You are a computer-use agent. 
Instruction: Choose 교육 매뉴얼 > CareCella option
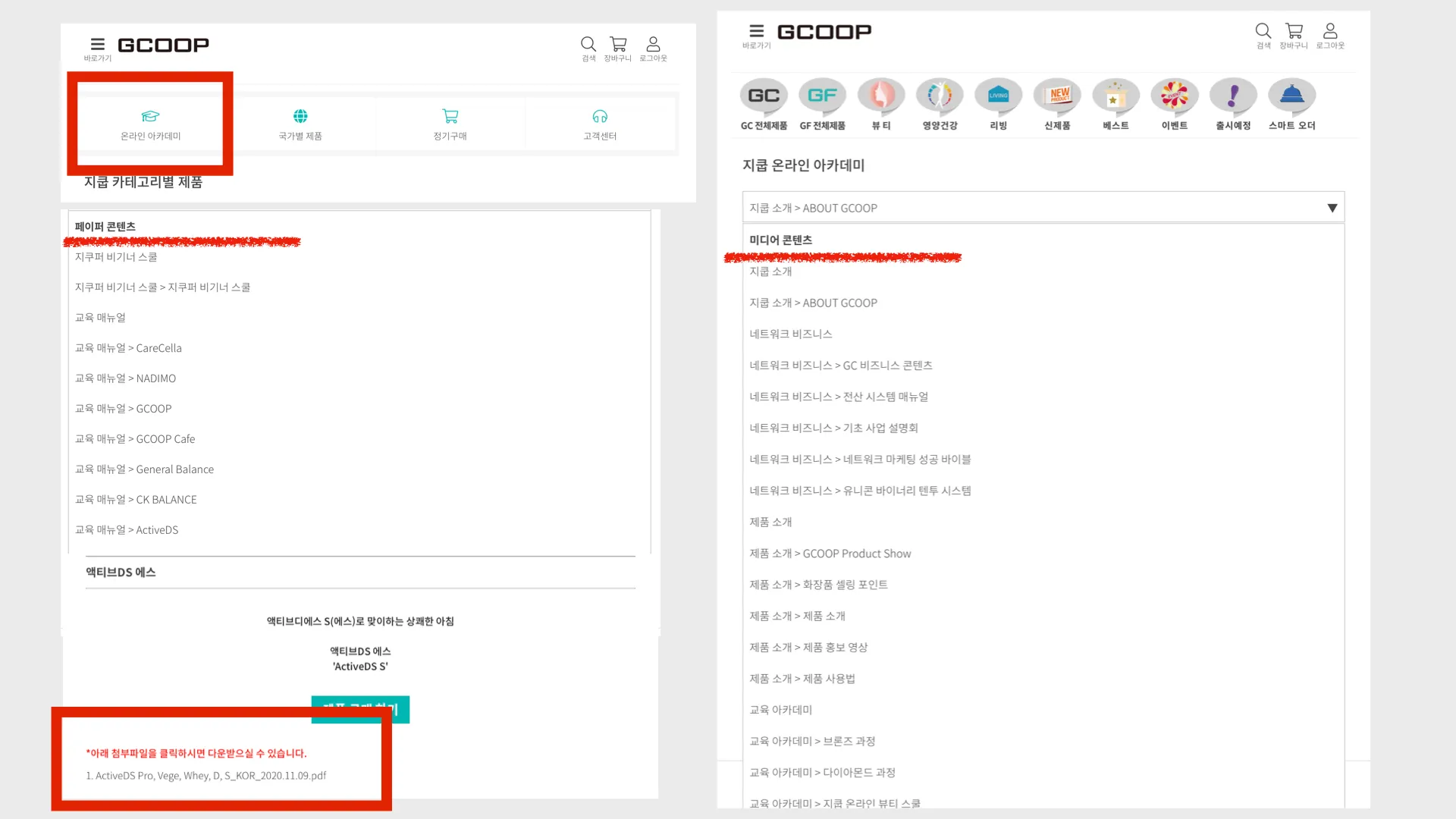coord(128,348)
